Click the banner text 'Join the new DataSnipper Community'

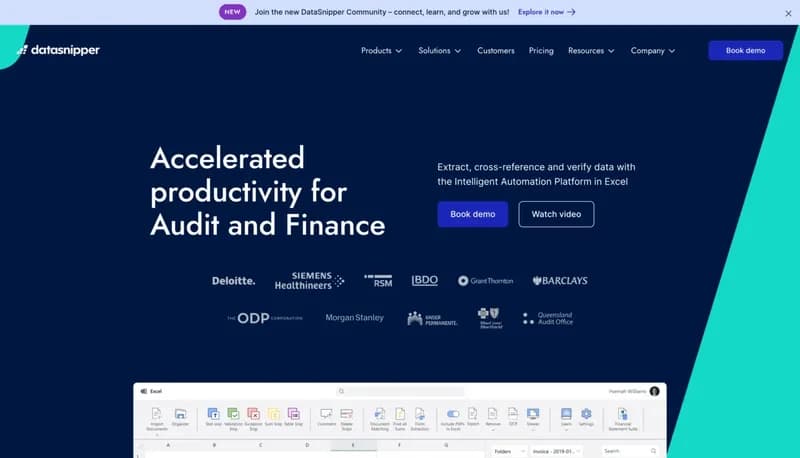[x=320, y=12]
